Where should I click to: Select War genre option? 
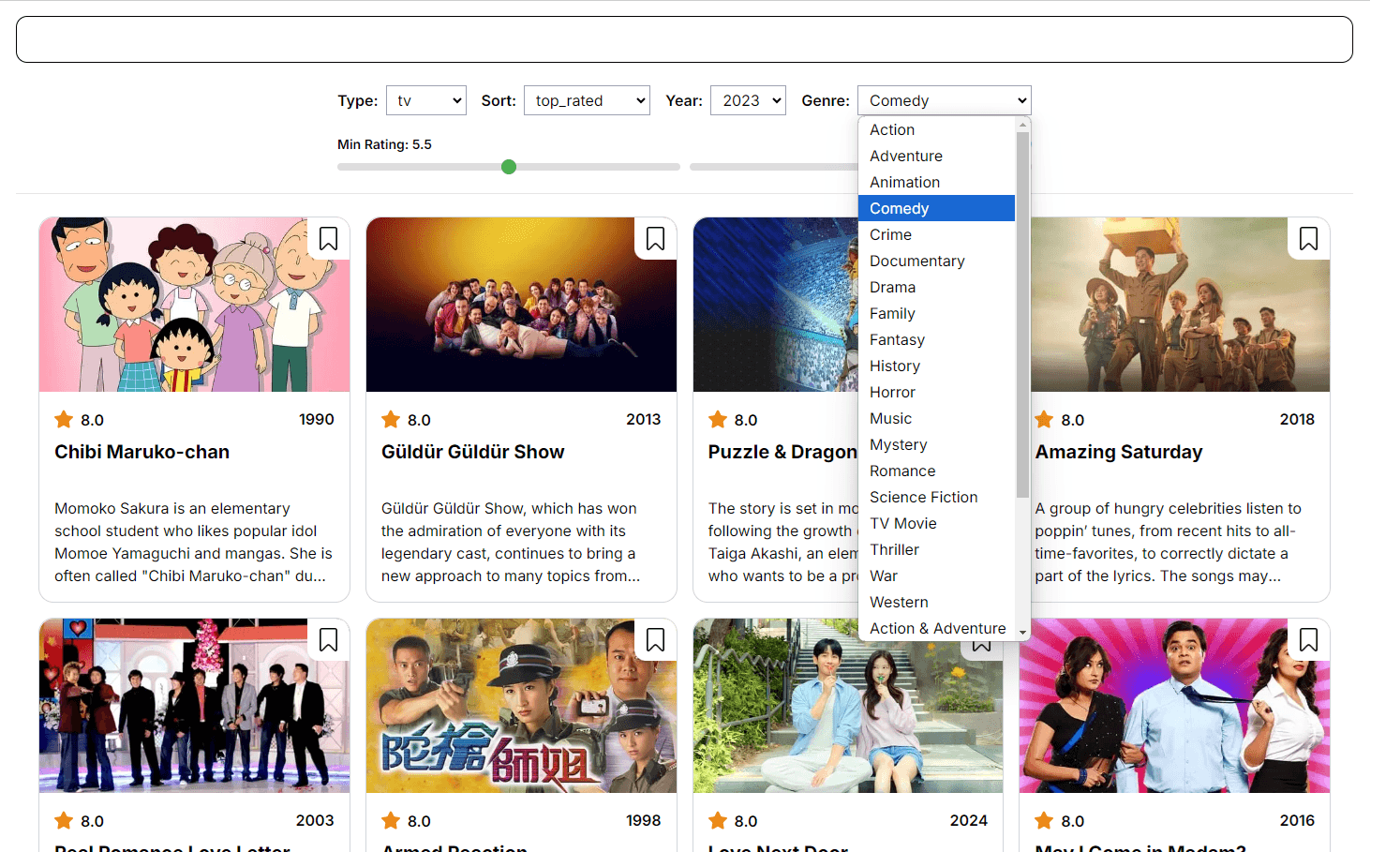tap(936, 575)
